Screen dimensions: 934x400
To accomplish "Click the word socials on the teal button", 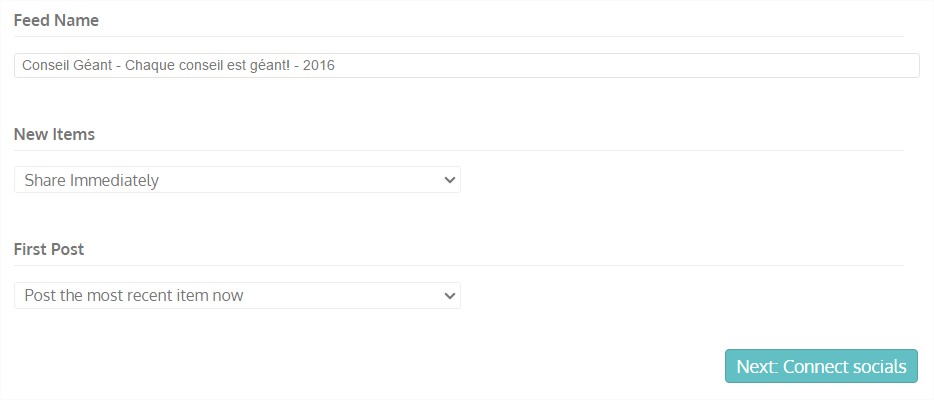I will click(879, 366).
